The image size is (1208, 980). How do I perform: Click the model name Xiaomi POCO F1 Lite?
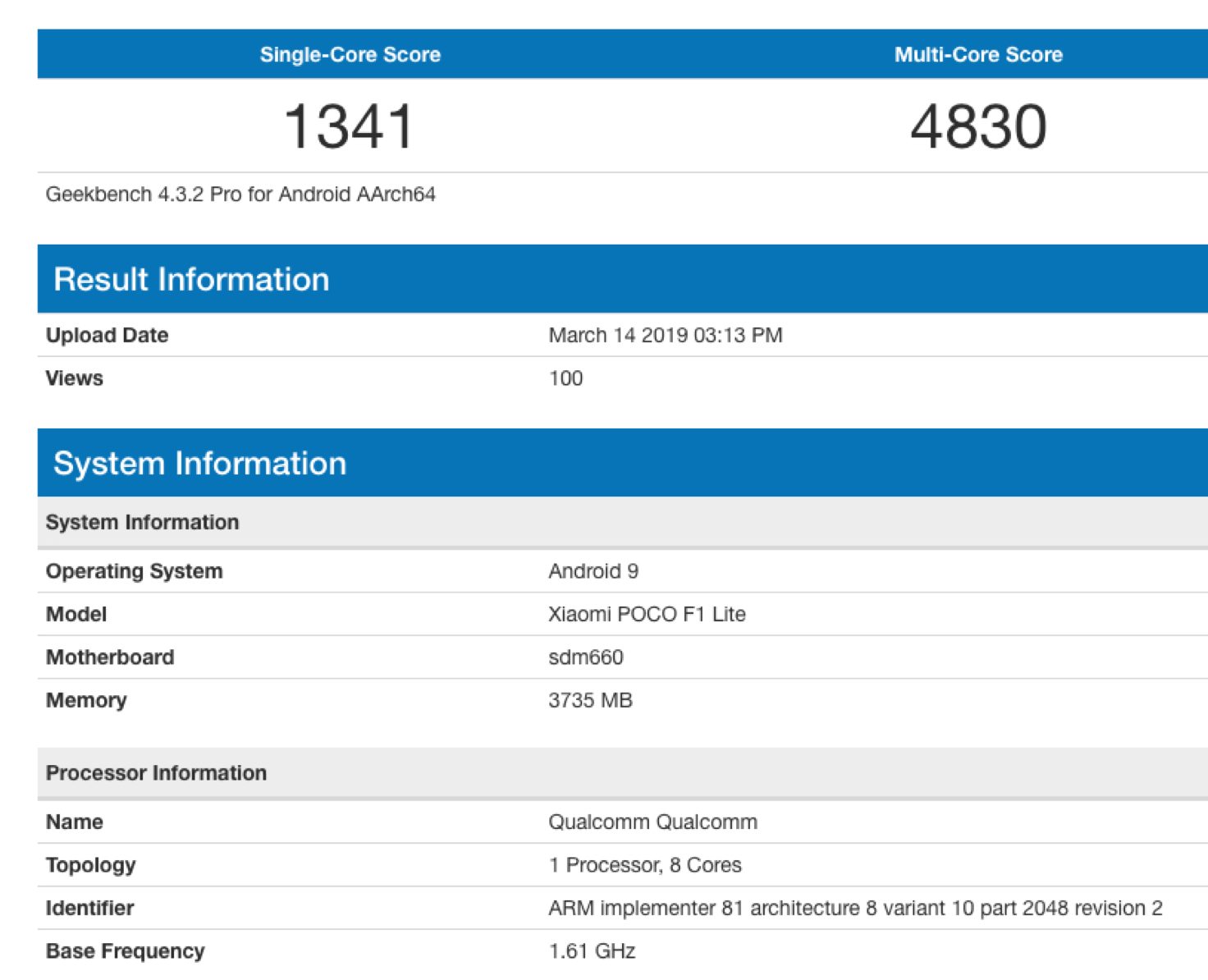[x=647, y=614]
